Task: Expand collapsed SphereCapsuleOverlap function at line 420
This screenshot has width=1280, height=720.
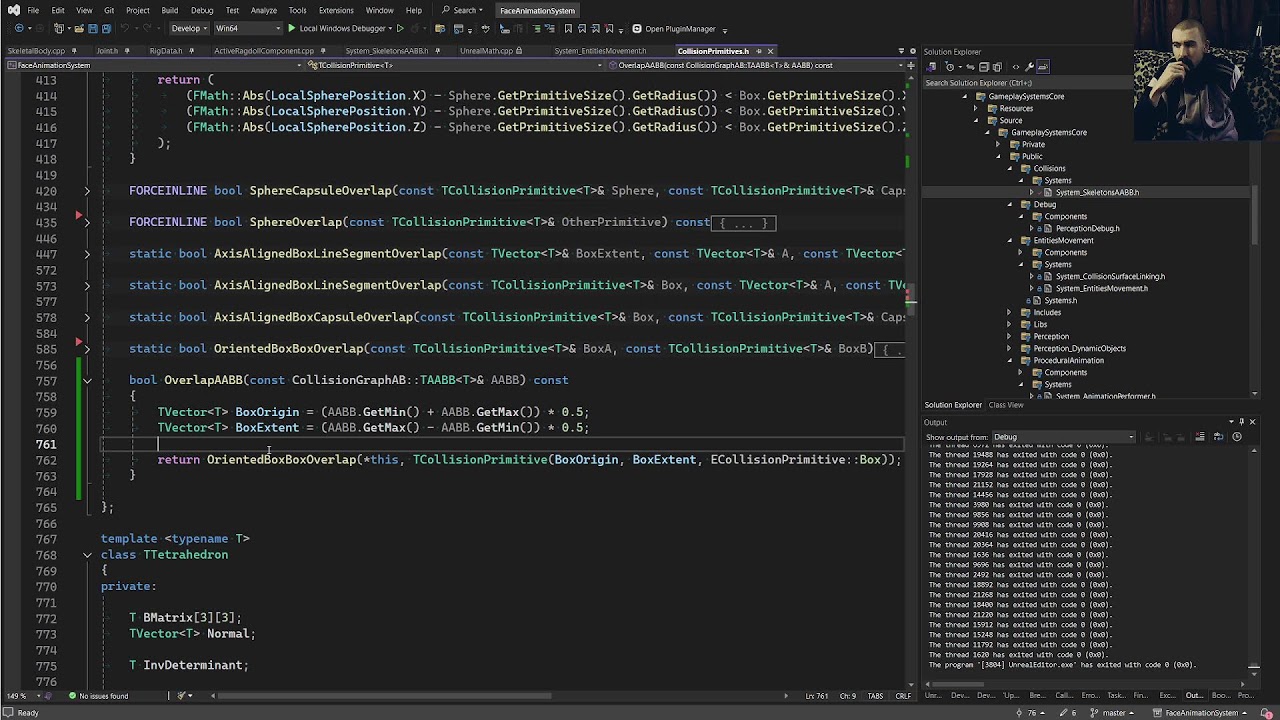Action: [87, 190]
